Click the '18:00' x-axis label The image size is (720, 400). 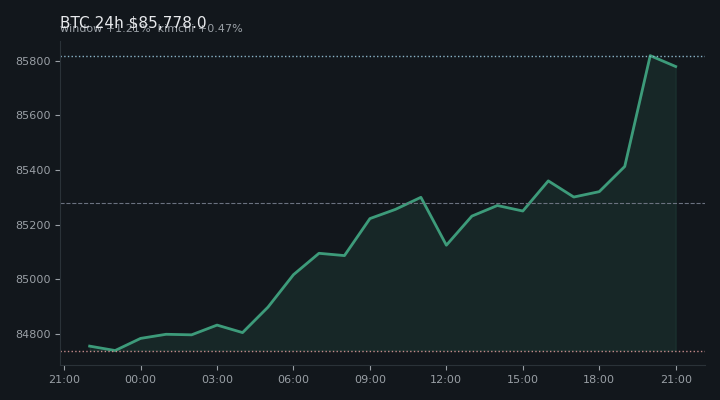point(599,379)
